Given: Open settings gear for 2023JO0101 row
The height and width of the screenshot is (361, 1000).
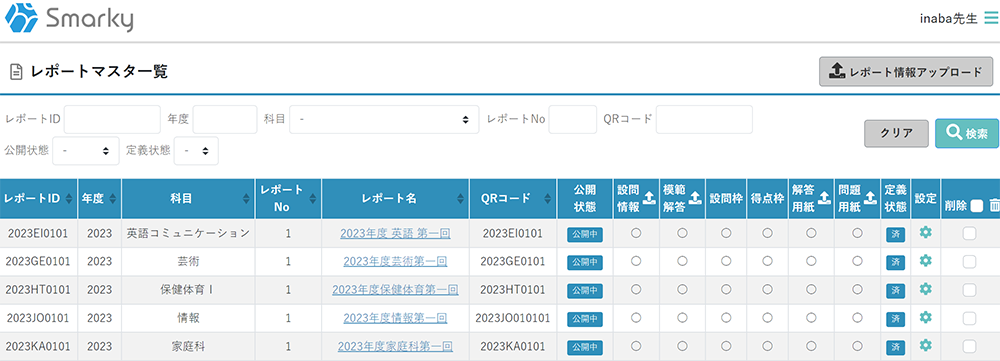Looking at the screenshot, I should (x=925, y=317).
